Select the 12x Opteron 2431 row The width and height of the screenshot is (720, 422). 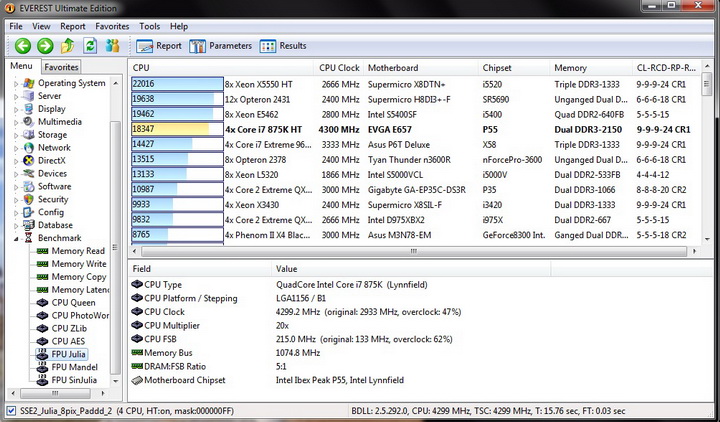(x=416, y=99)
